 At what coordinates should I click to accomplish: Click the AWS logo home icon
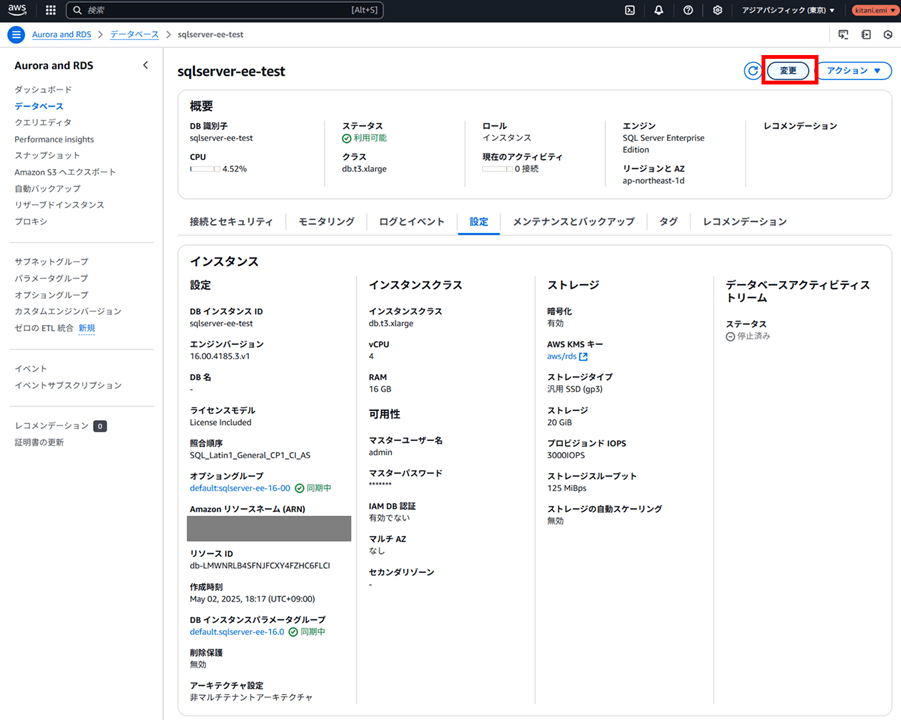coord(17,10)
